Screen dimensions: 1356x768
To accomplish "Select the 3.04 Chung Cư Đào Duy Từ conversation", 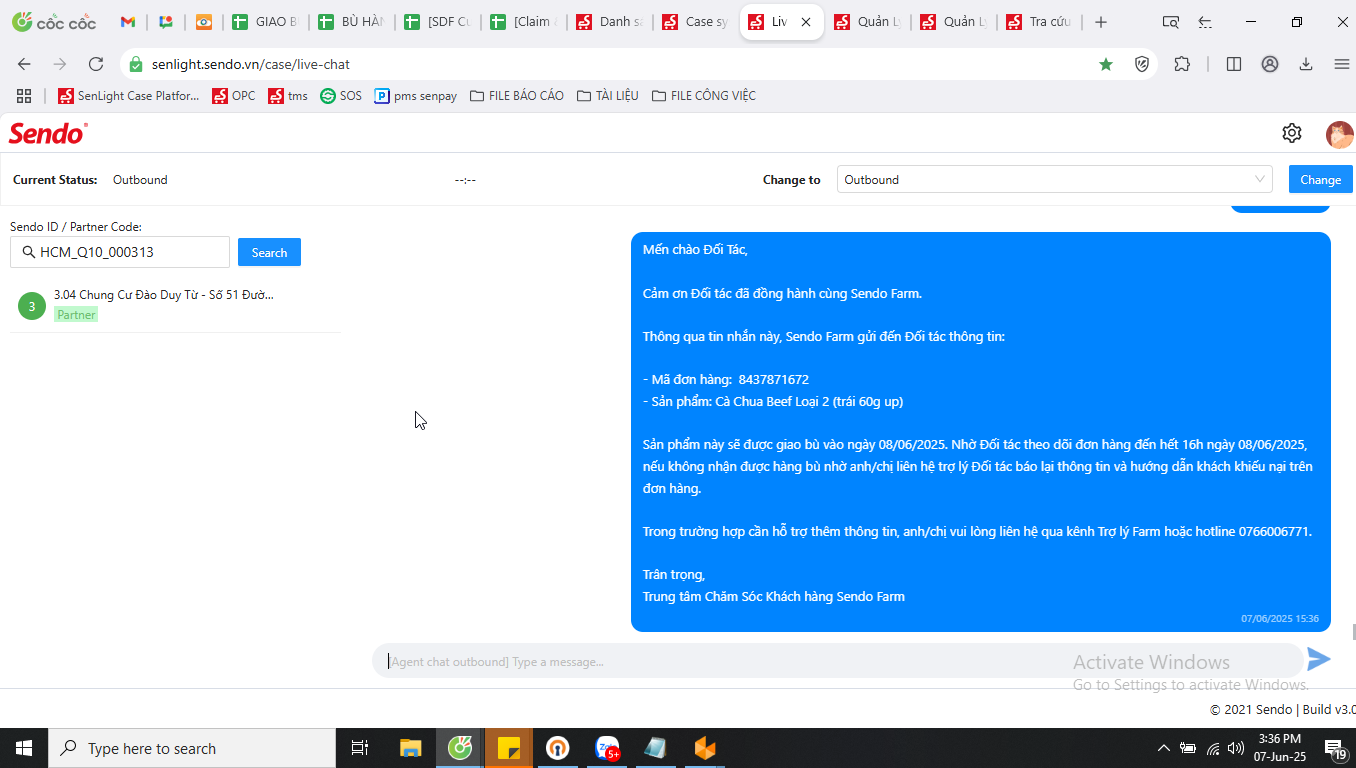I will coord(175,305).
